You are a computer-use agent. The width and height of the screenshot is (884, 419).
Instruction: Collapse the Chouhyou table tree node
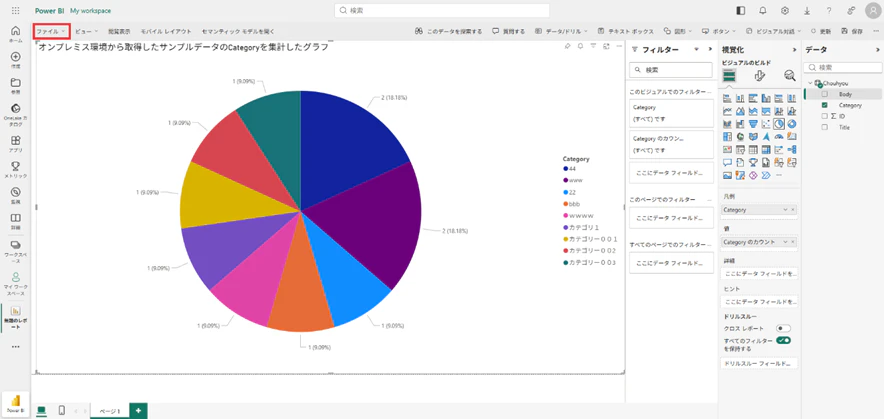[810, 83]
